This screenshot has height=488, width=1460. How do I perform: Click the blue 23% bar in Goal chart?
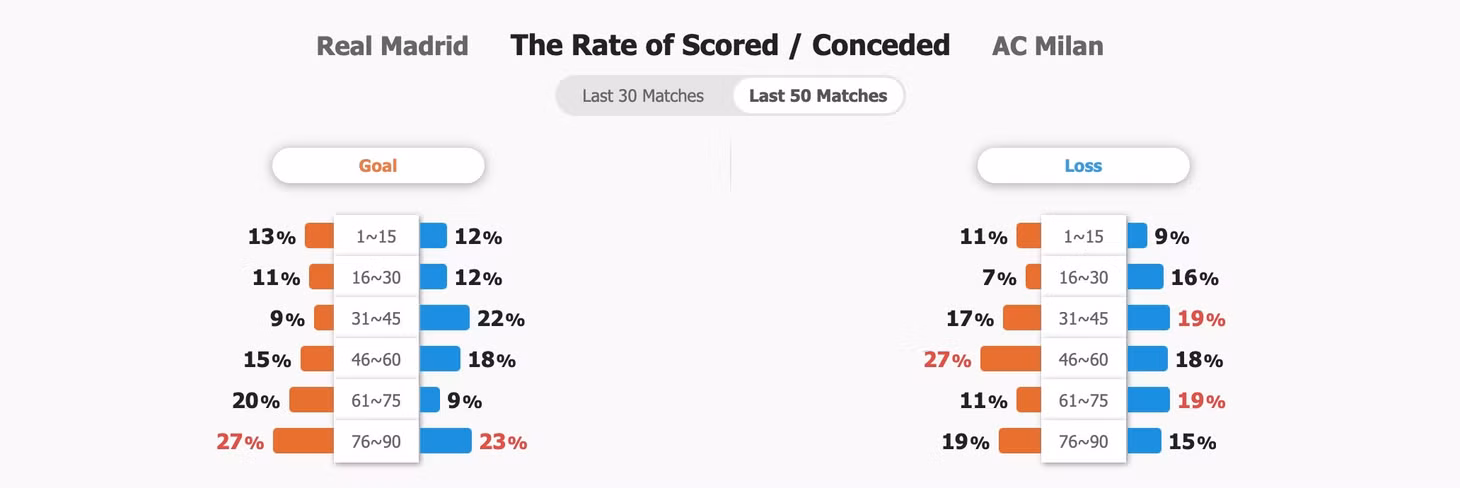445,441
